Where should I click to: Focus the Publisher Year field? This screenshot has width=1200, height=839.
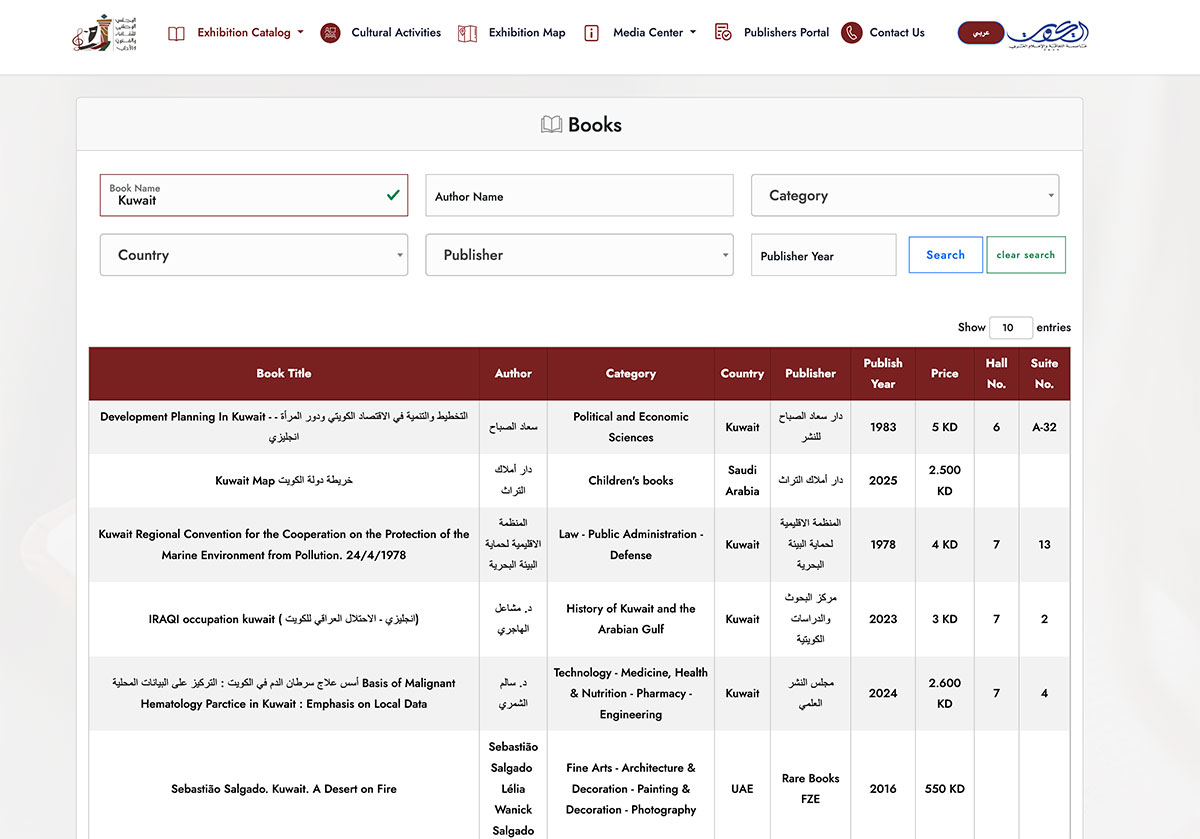pyautogui.click(x=823, y=255)
